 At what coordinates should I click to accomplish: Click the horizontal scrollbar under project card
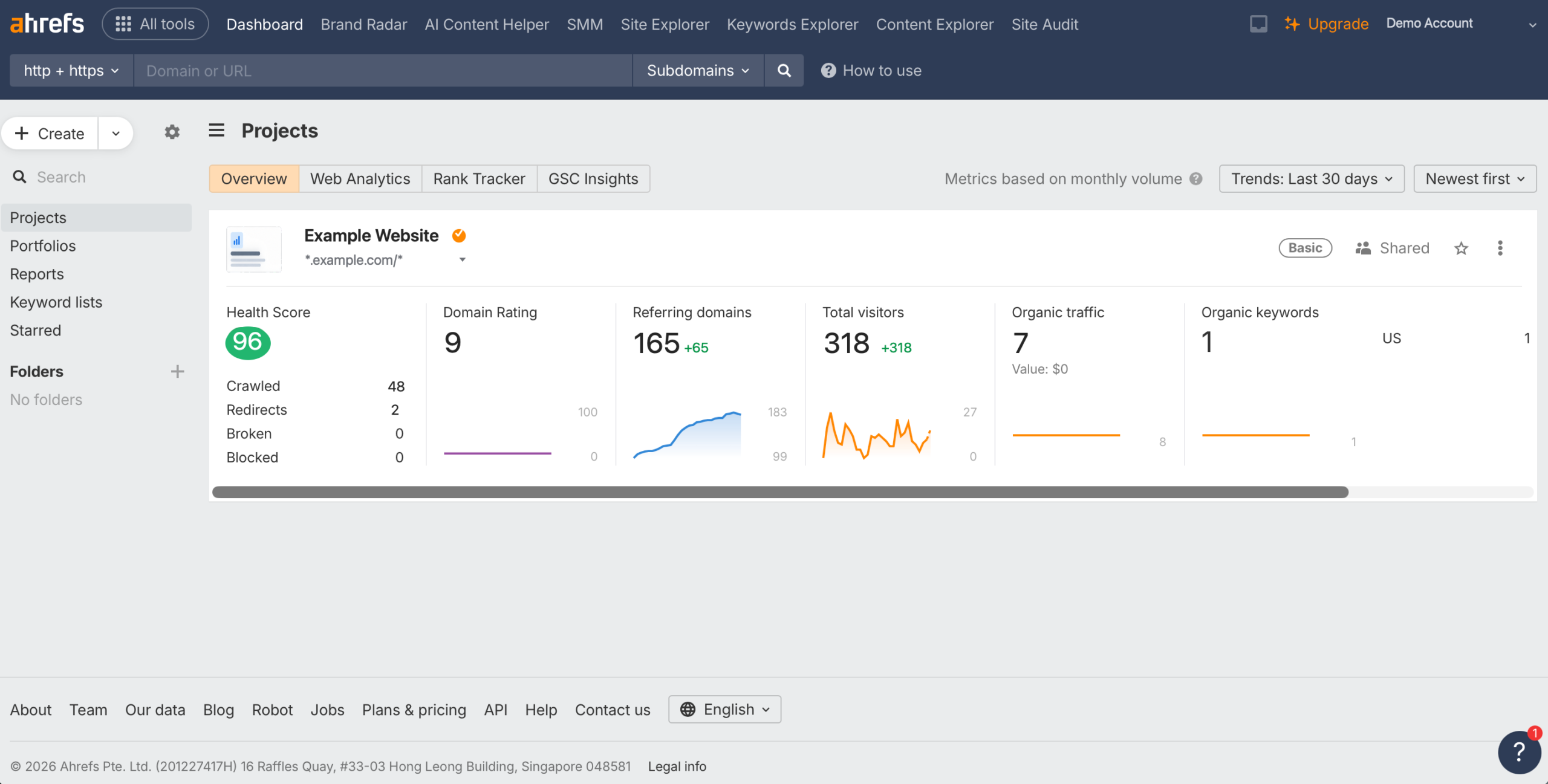780,492
